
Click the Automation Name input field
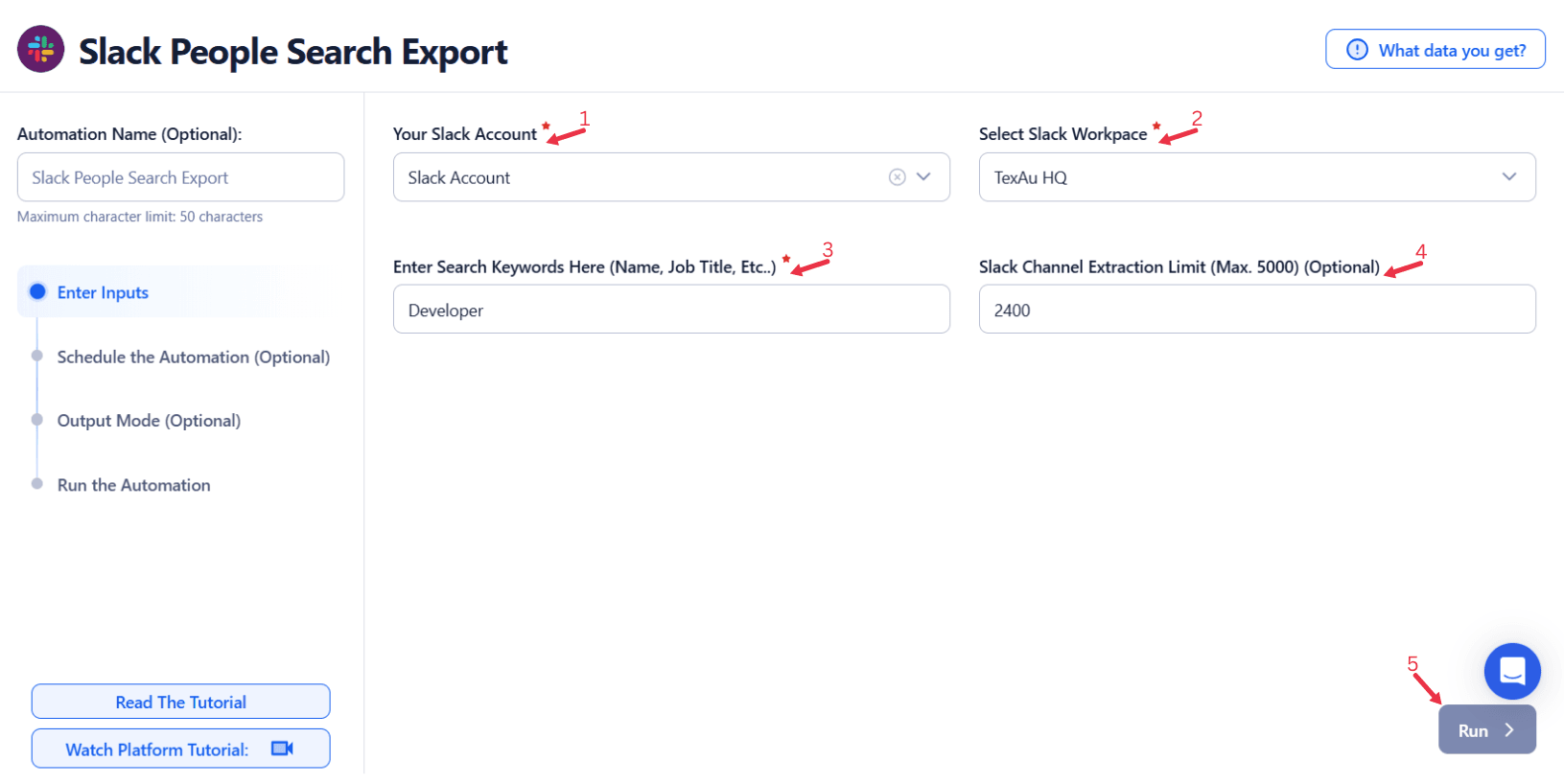tap(180, 177)
